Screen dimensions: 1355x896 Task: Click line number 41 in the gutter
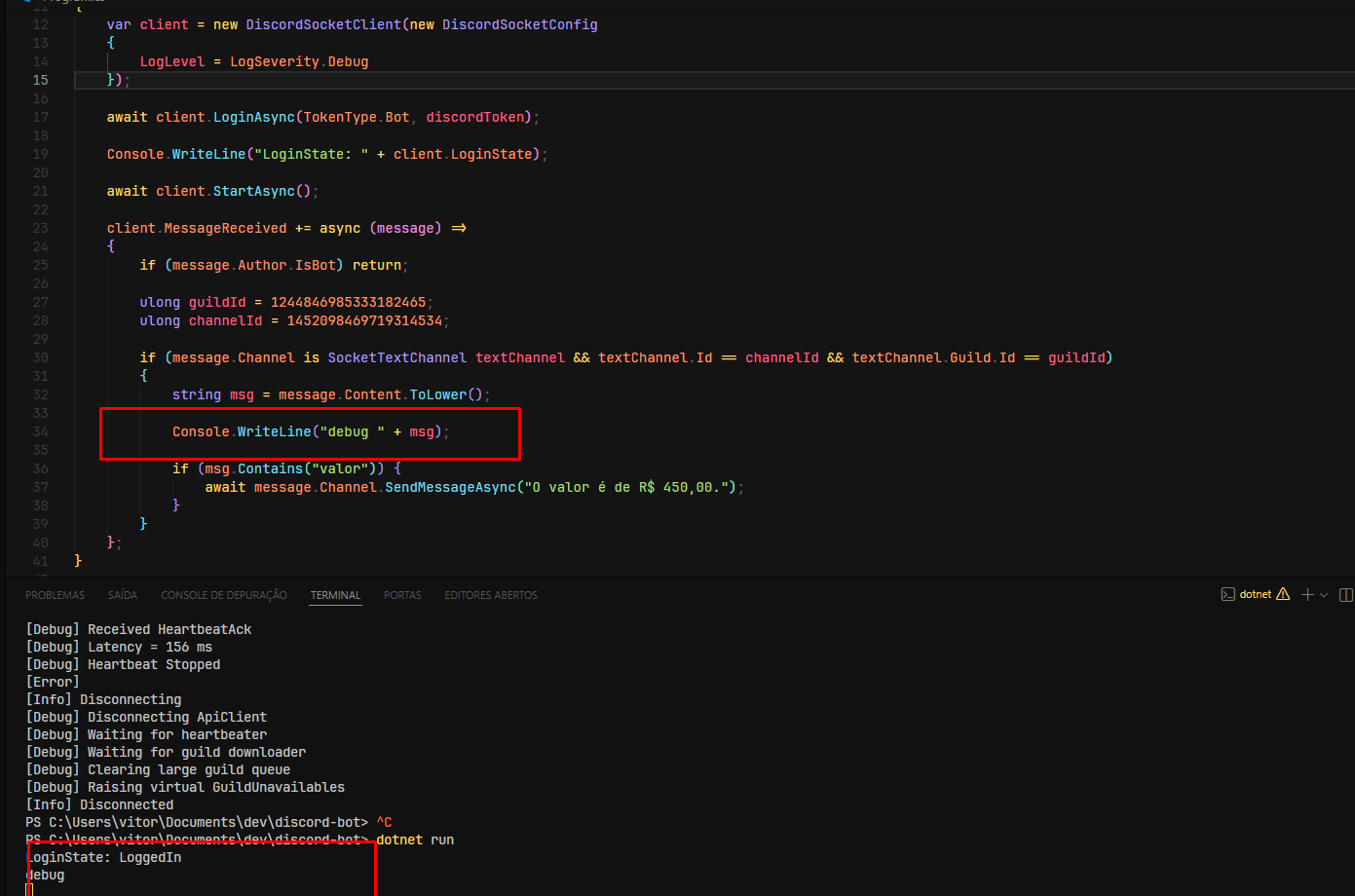point(40,561)
